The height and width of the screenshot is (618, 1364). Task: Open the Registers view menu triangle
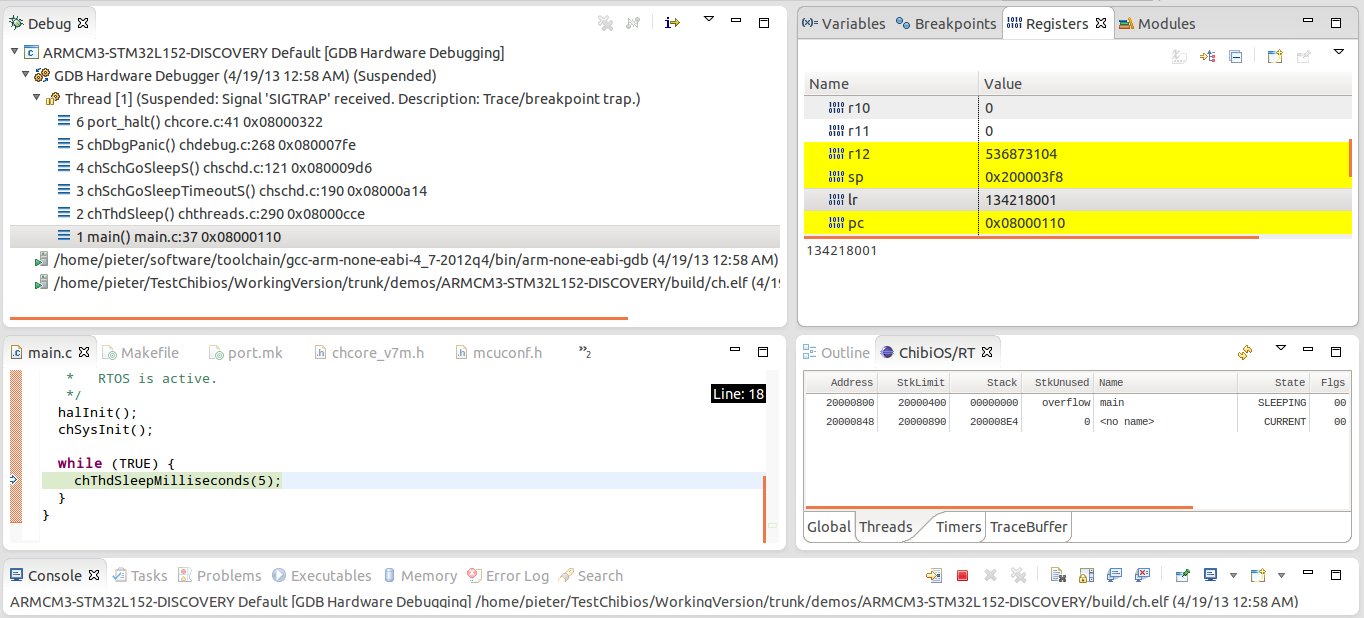click(1339, 52)
